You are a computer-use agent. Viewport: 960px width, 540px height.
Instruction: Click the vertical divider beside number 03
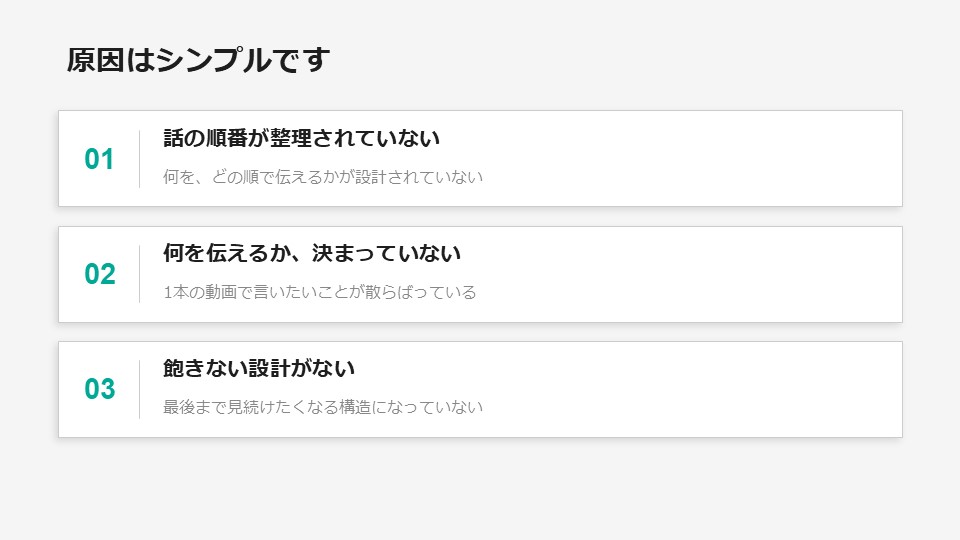coord(139,389)
